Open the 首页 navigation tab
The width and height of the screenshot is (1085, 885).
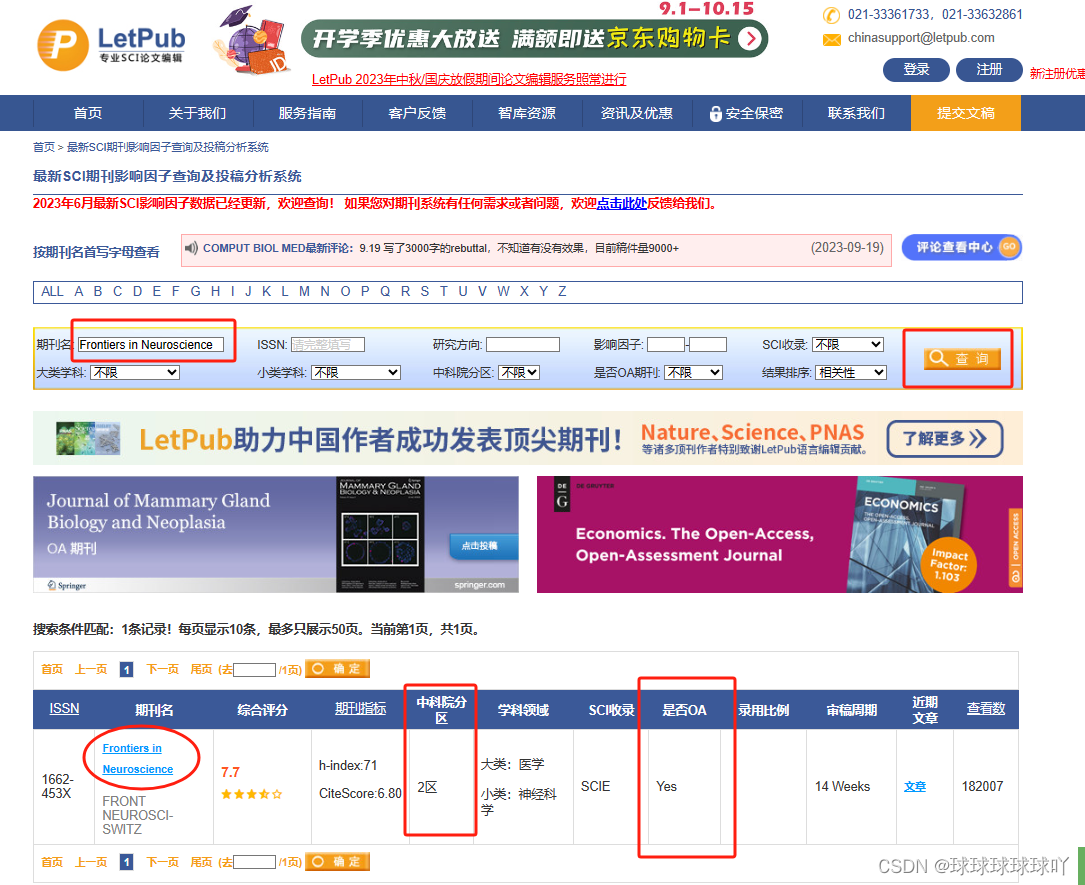pos(88,113)
